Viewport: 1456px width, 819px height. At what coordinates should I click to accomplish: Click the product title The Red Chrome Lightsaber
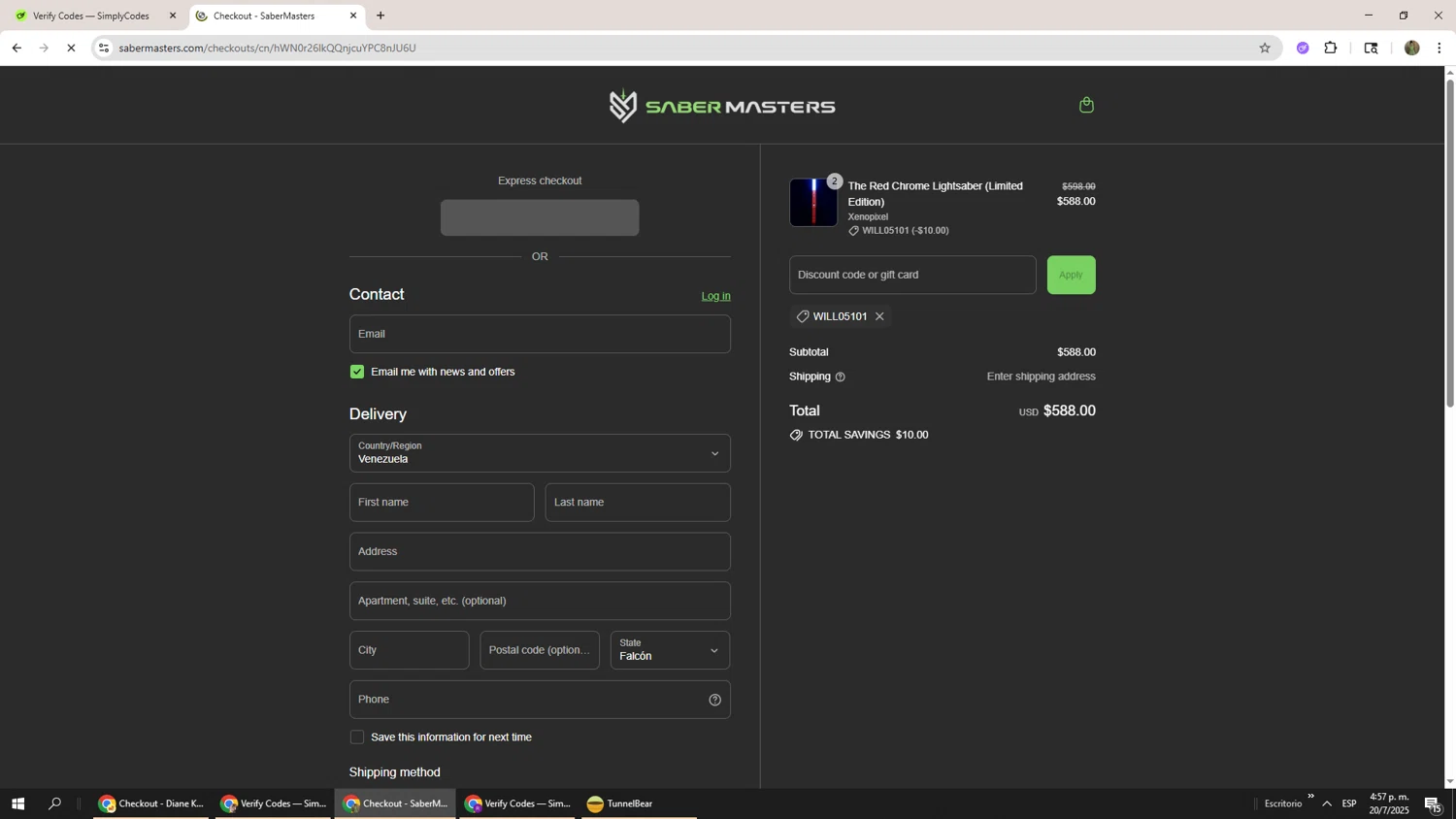pyautogui.click(x=935, y=194)
